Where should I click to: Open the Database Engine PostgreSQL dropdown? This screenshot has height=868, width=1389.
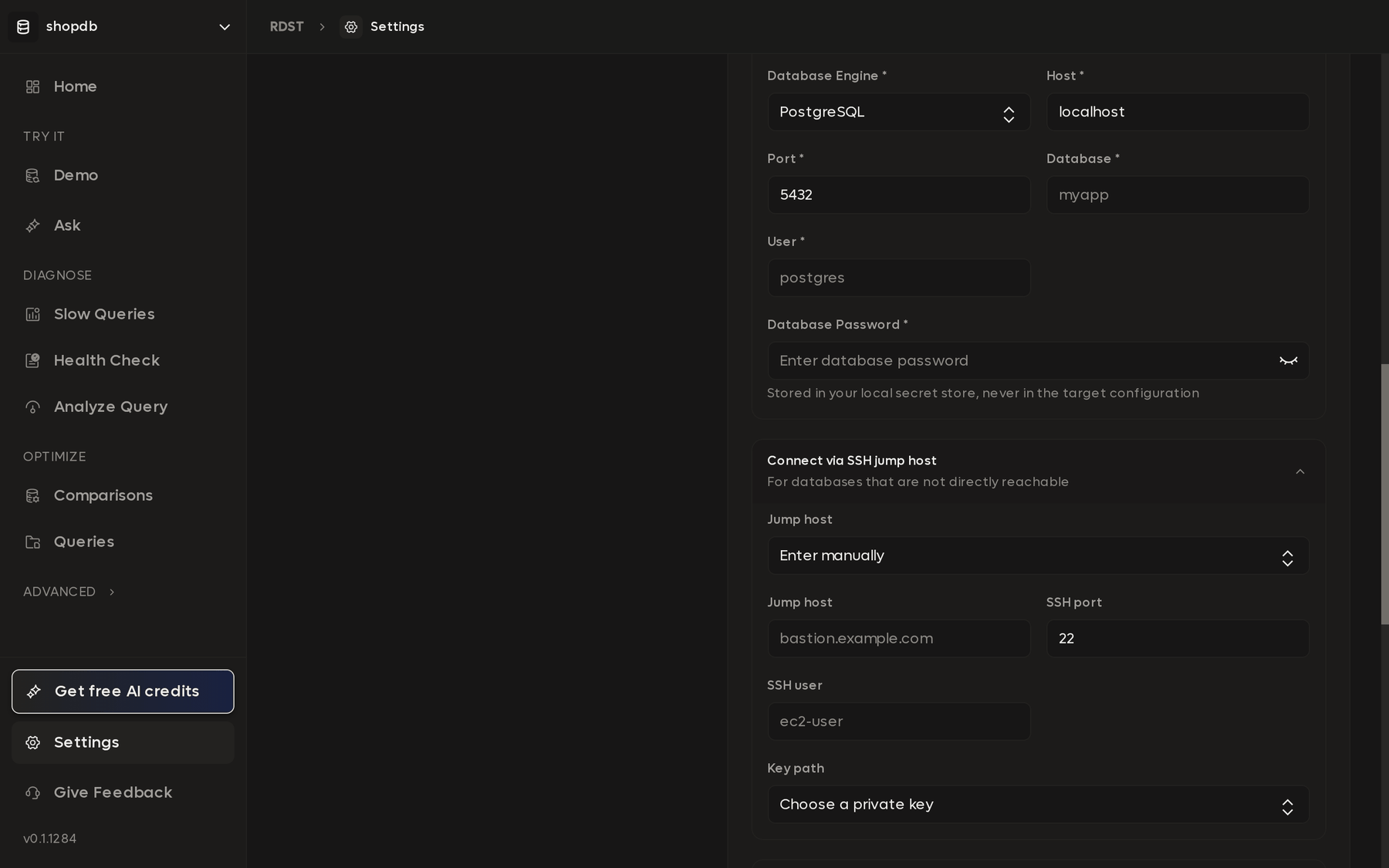(899, 113)
